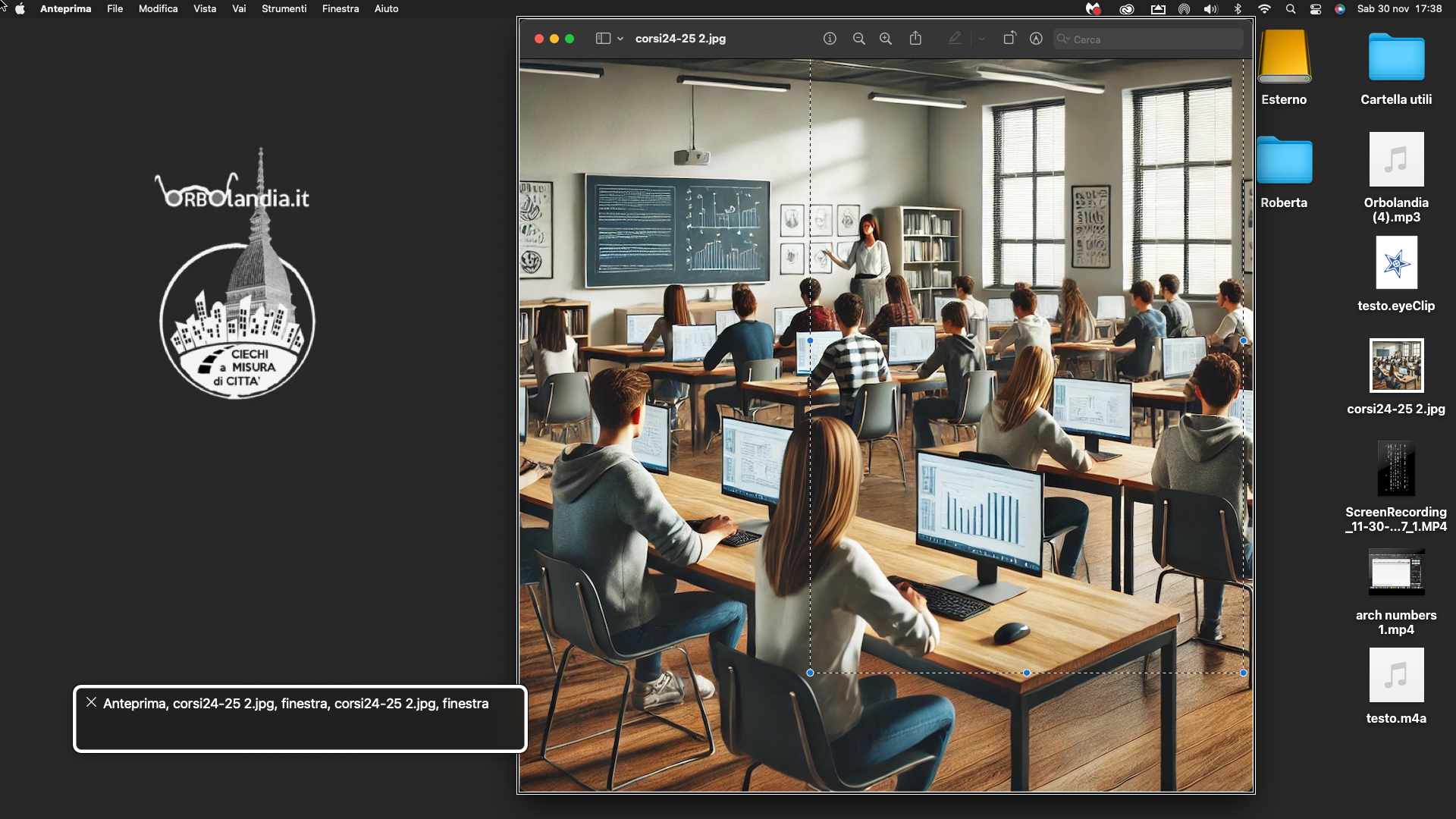Viewport: 1456px width, 819px height.
Task: Open Spotlight search in menu bar
Action: (1291, 9)
